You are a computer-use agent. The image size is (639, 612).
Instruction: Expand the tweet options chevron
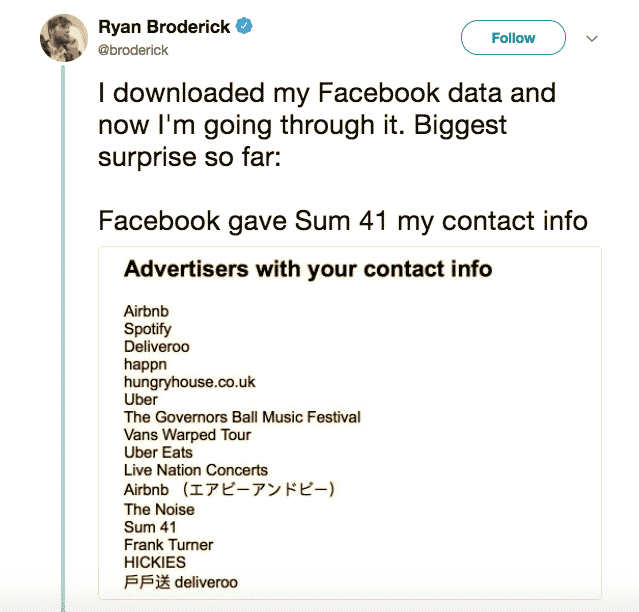(591, 38)
